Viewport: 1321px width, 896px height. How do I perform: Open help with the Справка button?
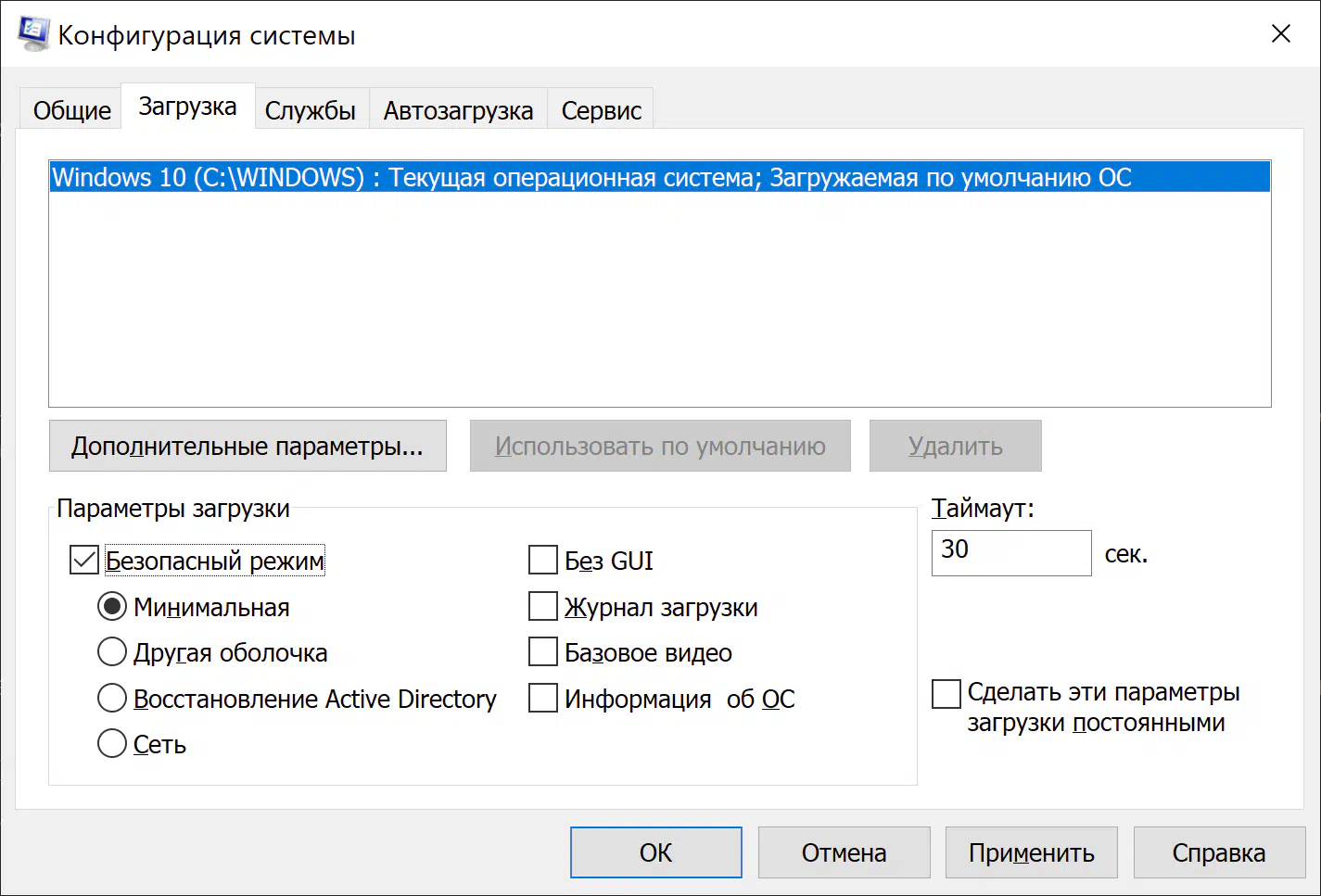(x=1219, y=852)
